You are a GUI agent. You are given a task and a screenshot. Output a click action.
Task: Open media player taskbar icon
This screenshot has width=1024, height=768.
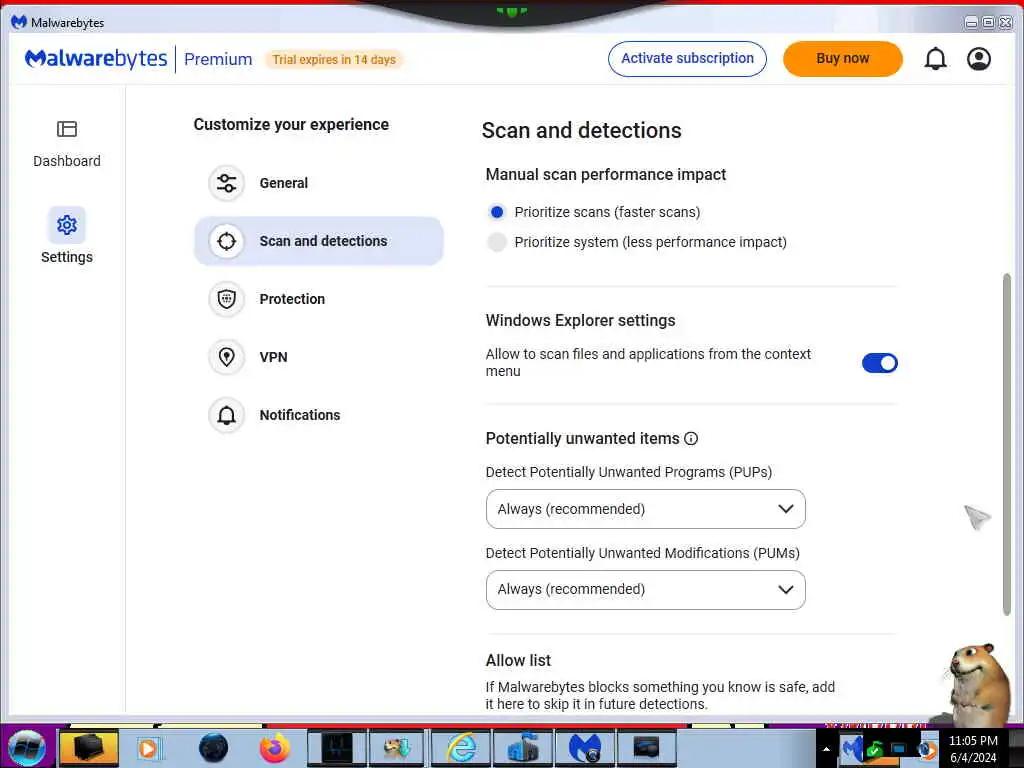tap(149, 748)
